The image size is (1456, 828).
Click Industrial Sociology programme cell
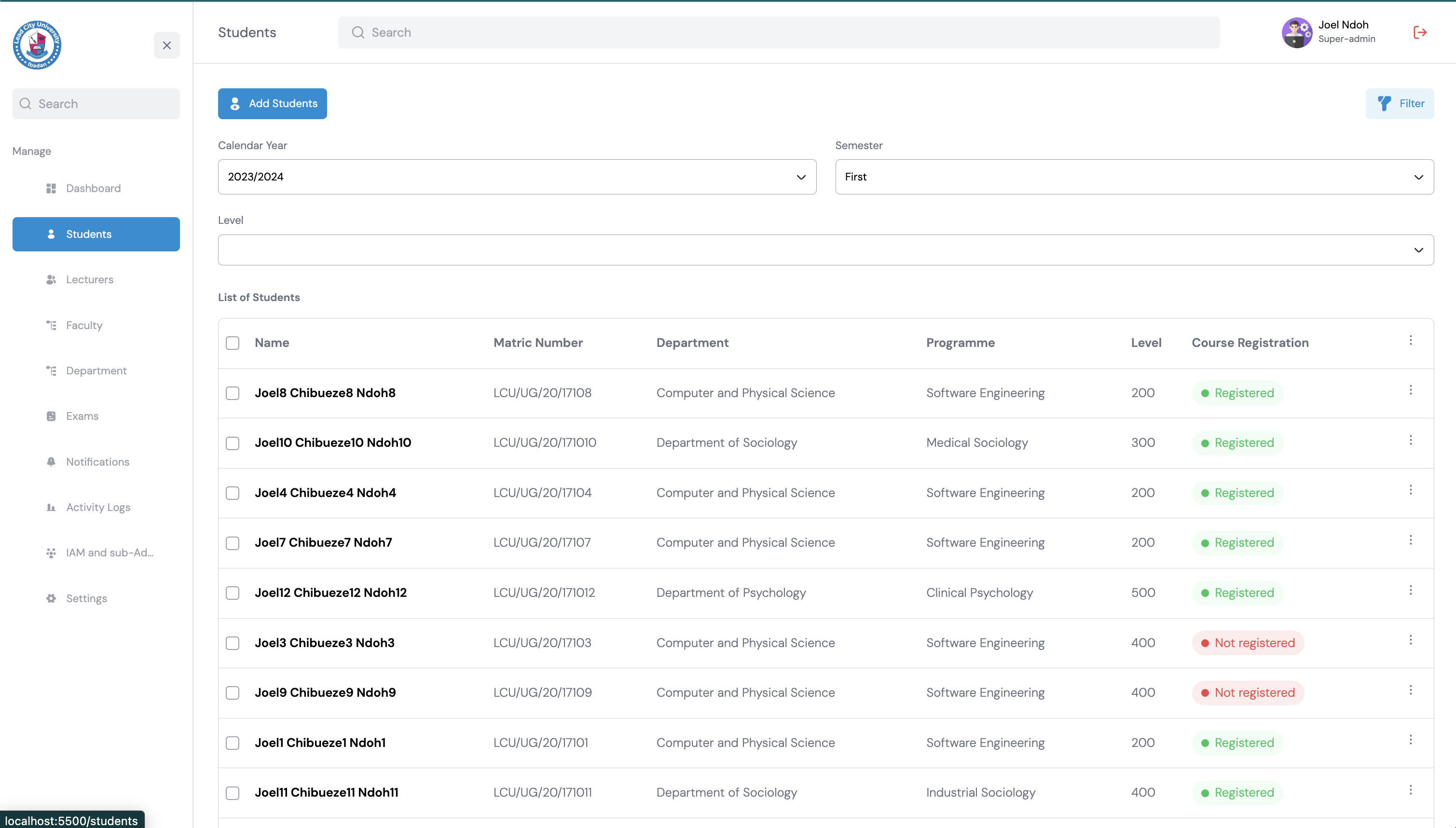[981, 793]
